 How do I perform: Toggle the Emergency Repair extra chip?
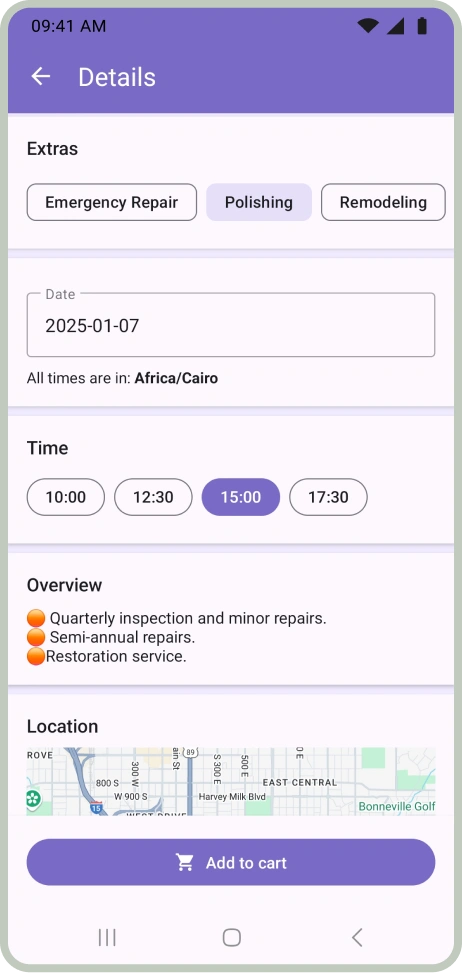[x=112, y=202]
